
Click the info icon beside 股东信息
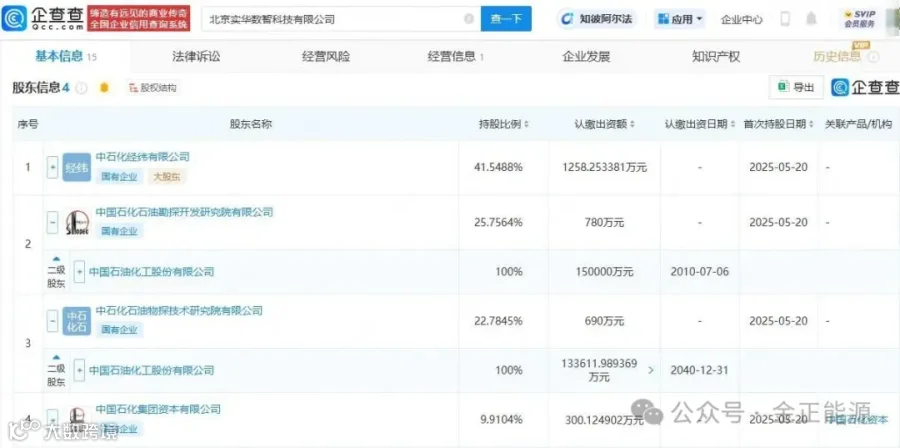82,88
